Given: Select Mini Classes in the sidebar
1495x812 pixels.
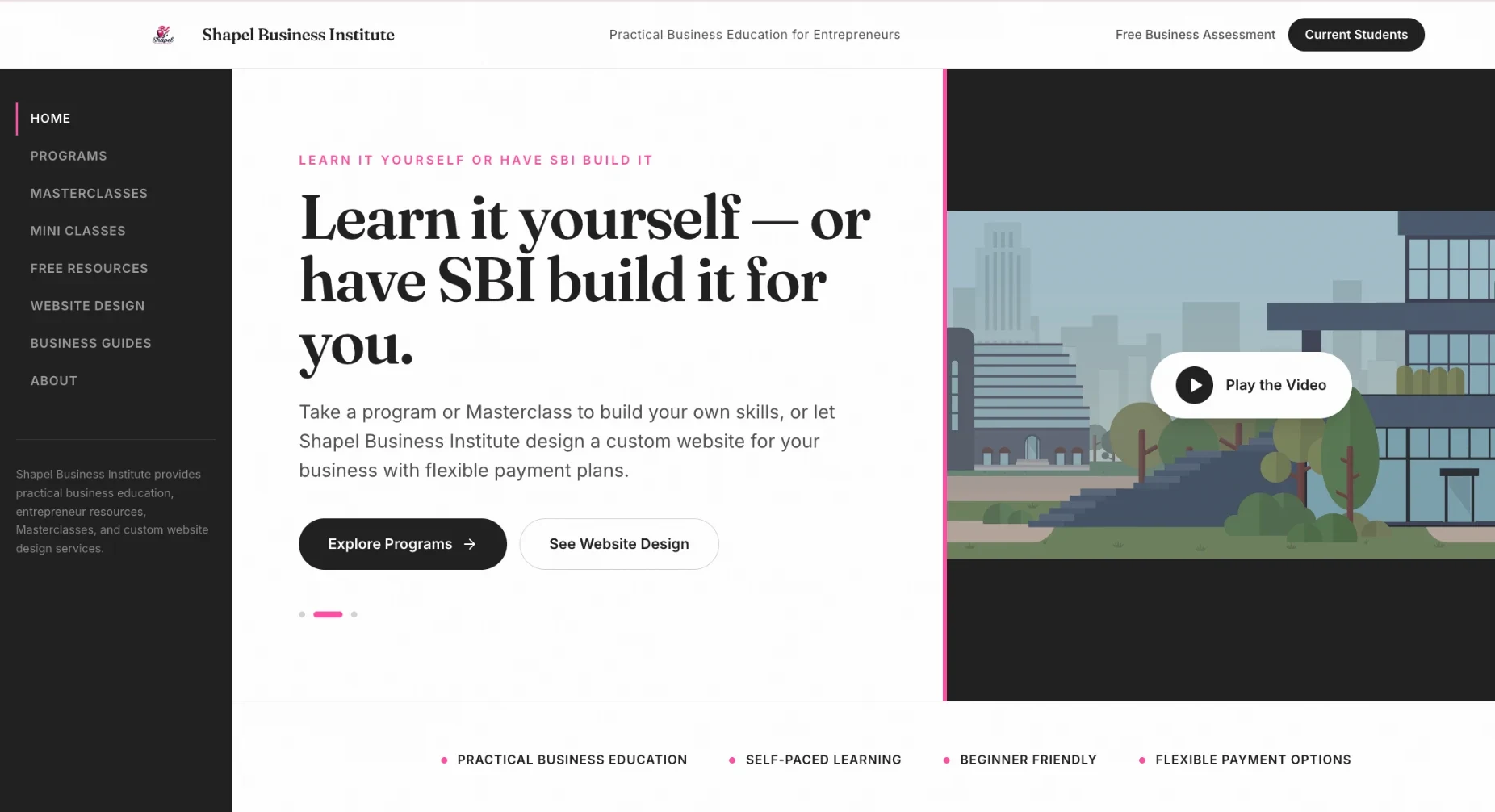Looking at the screenshot, I should [78, 231].
